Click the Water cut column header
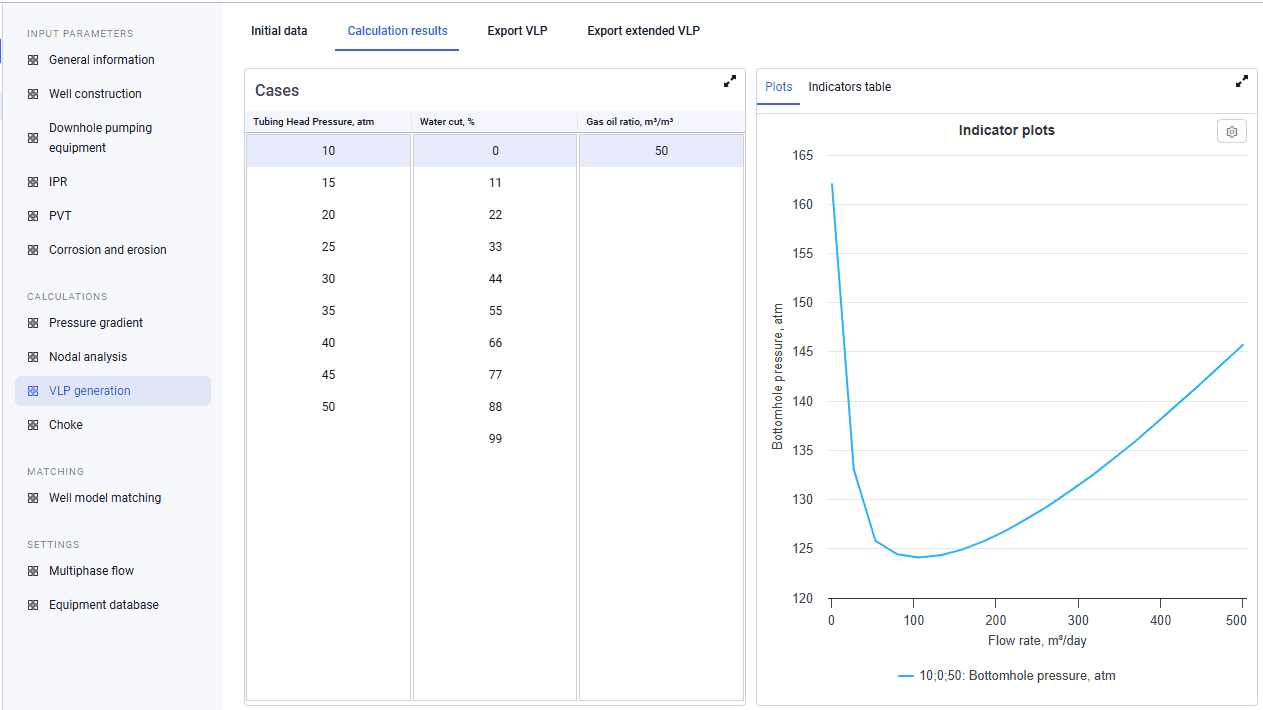 point(495,122)
